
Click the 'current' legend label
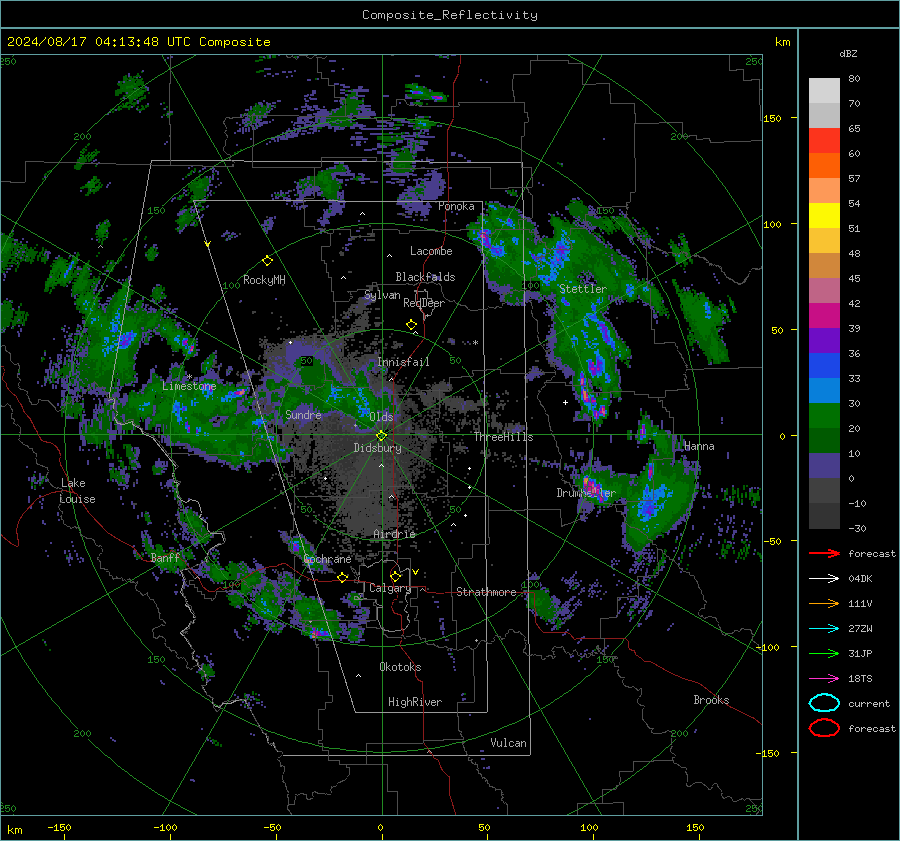(869, 704)
